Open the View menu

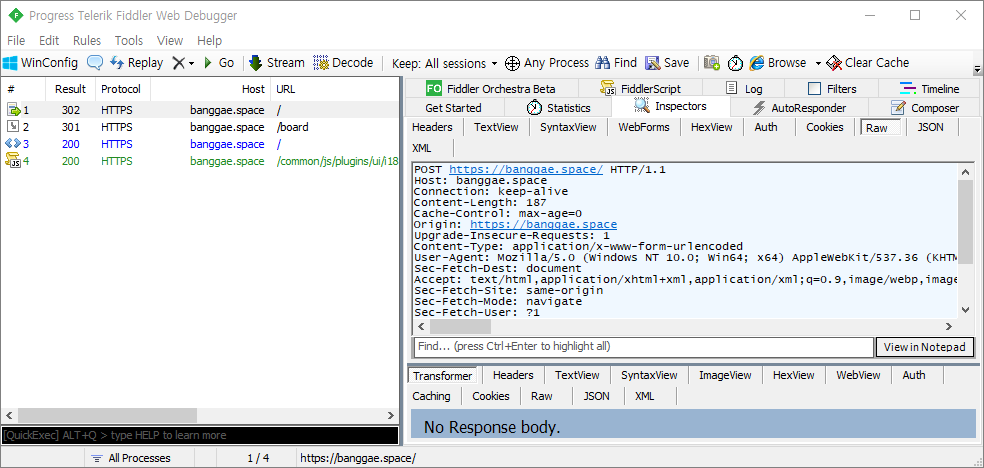[x=170, y=41]
